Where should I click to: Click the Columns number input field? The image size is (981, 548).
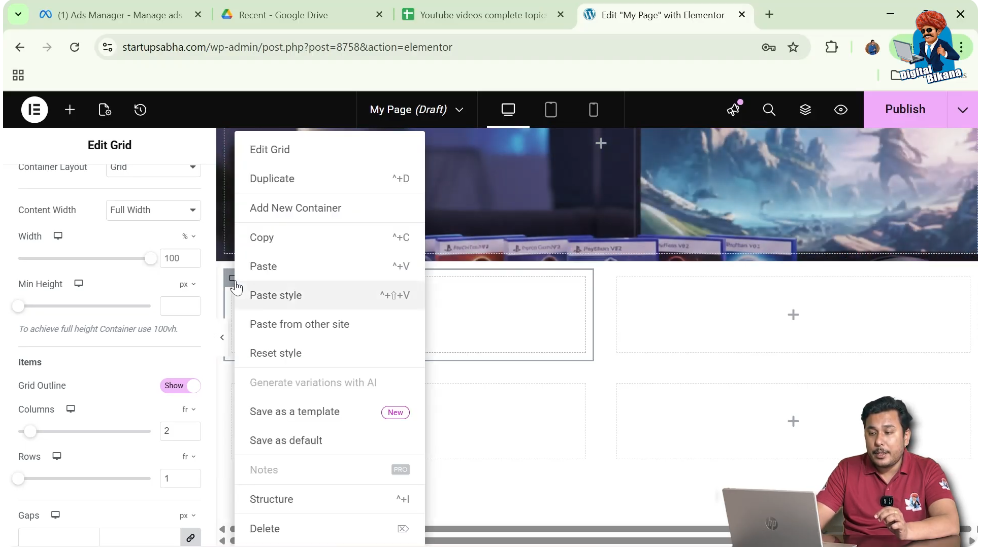click(180, 431)
